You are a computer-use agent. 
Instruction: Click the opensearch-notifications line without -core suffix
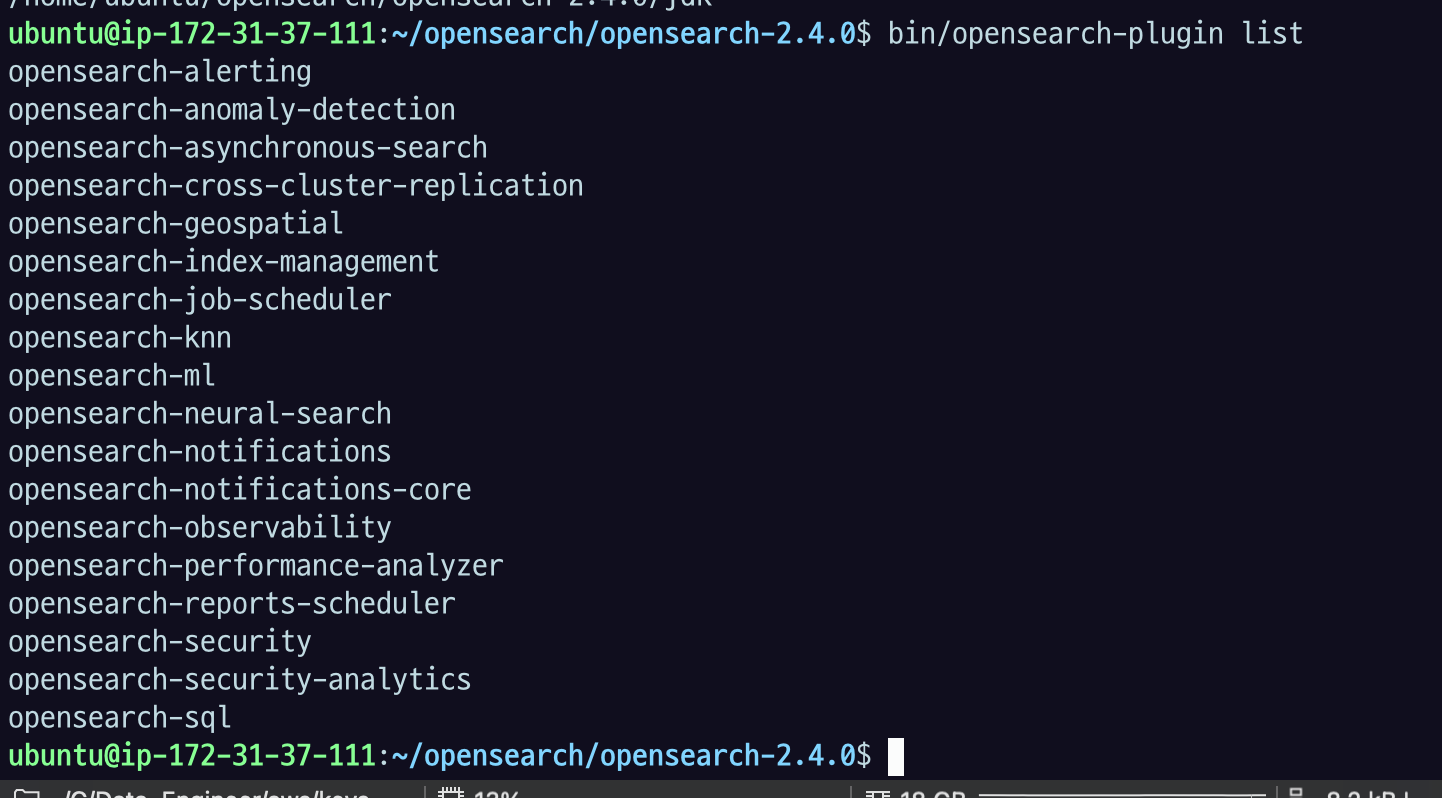coord(200,452)
